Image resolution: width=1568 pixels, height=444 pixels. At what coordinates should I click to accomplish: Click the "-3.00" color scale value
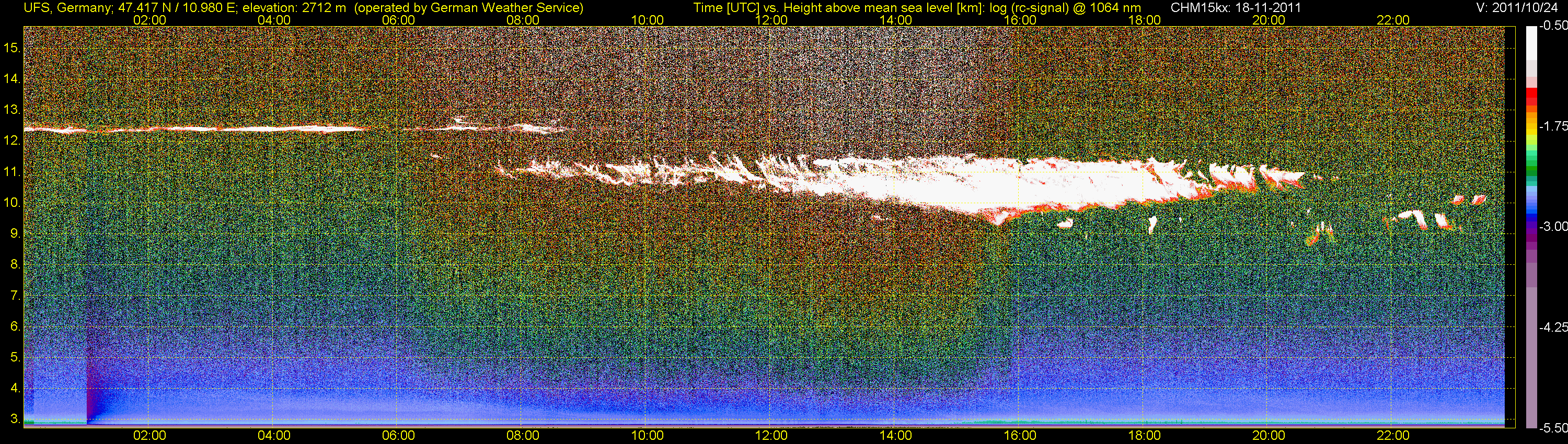(x=1553, y=227)
